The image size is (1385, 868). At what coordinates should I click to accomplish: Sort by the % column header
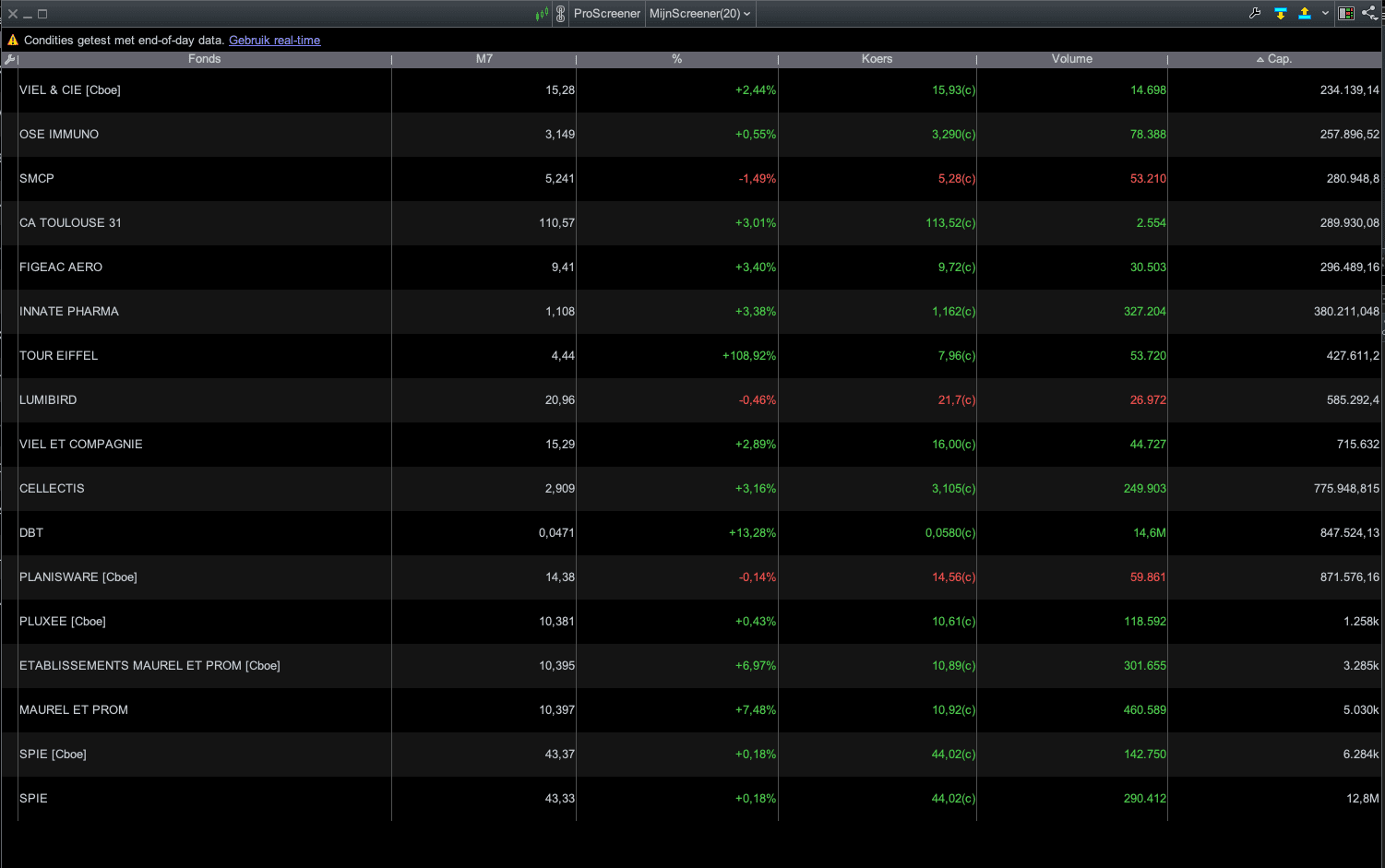(x=676, y=59)
